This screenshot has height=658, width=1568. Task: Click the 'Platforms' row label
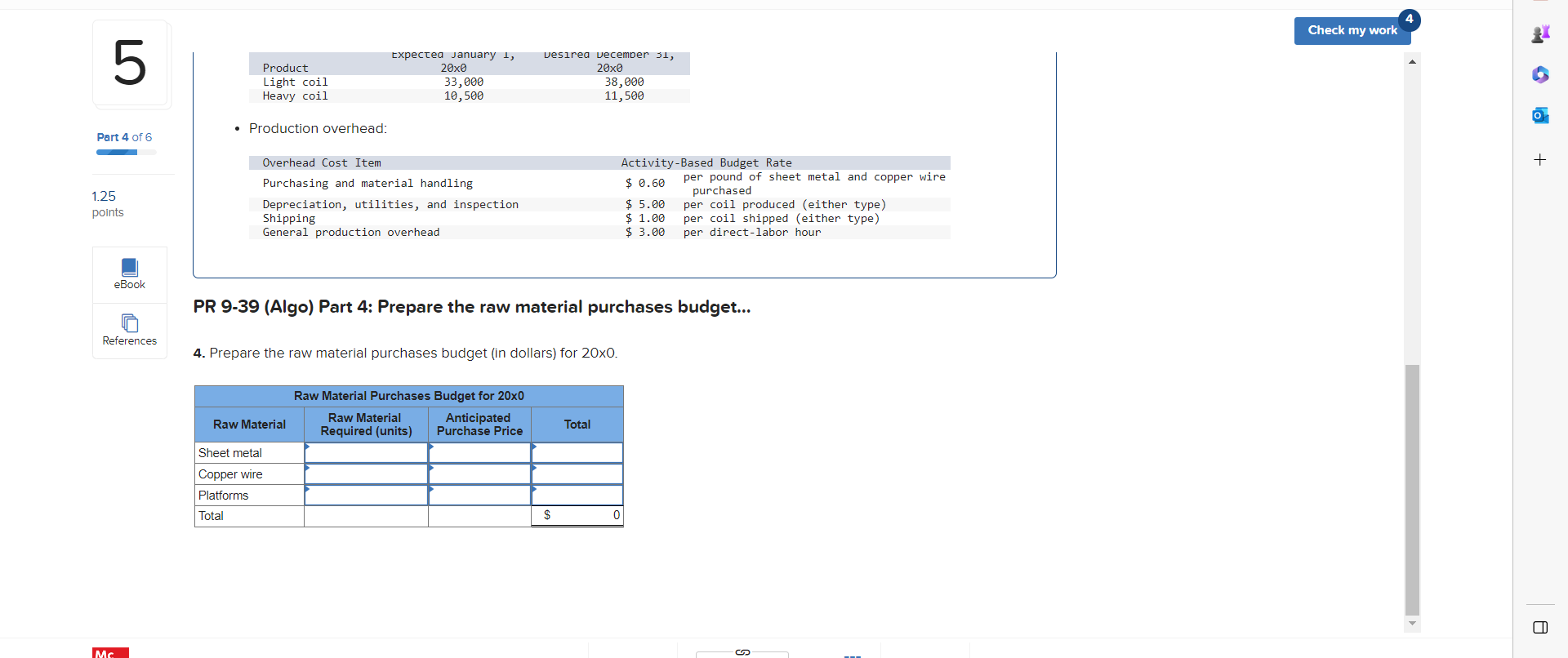click(223, 496)
